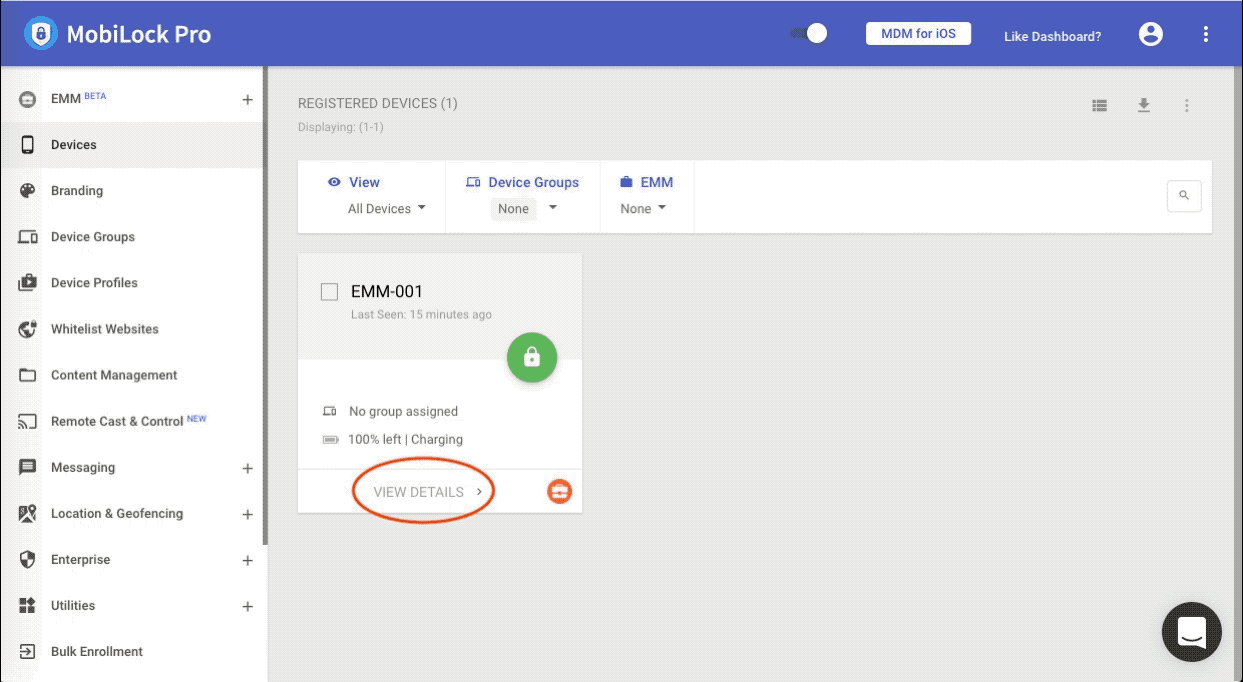Screen dimensions: 1243x682
Task: Switch devices to list view
Action: [x=1100, y=105]
